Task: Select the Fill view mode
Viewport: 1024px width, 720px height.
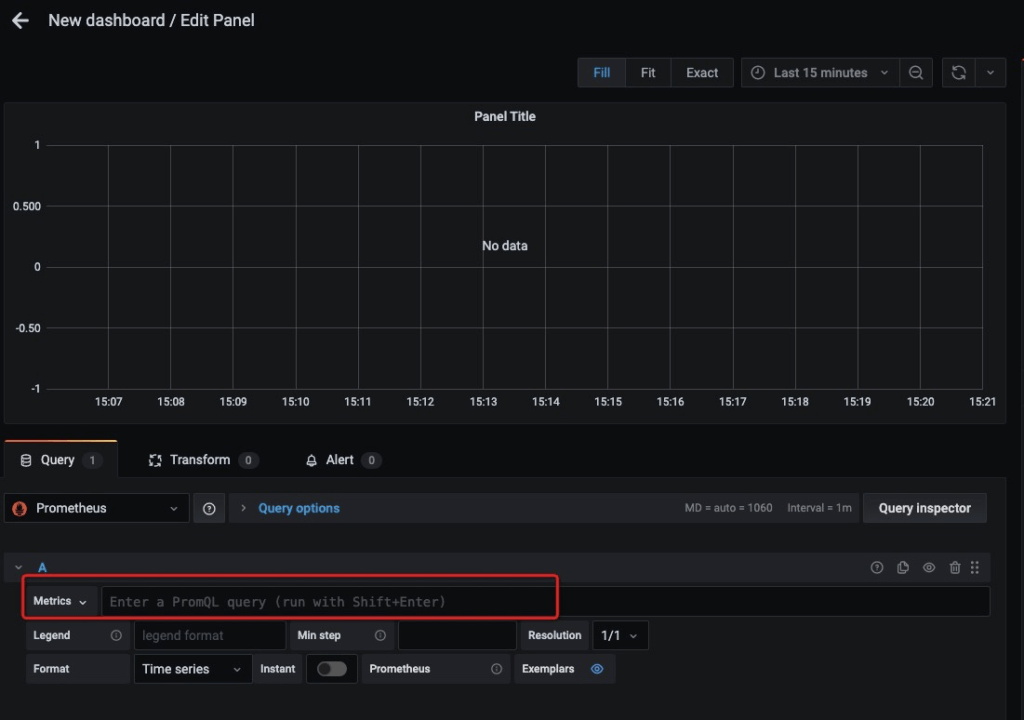Action: [x=601, y=73]
